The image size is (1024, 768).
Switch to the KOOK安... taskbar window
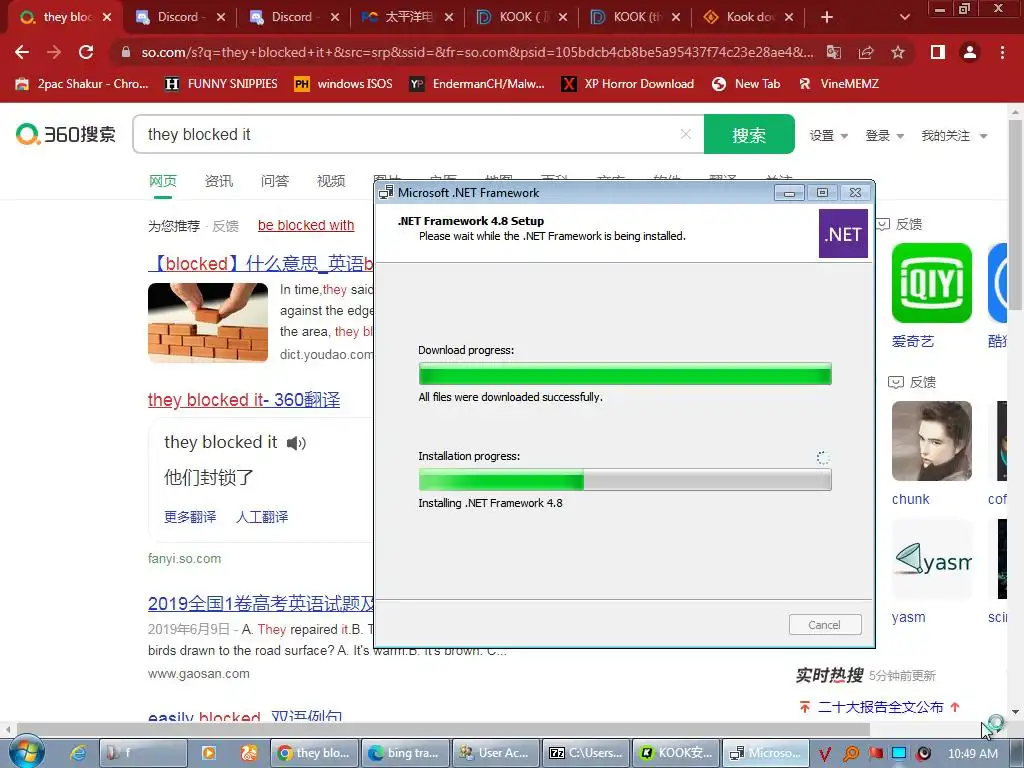(676, 753)
